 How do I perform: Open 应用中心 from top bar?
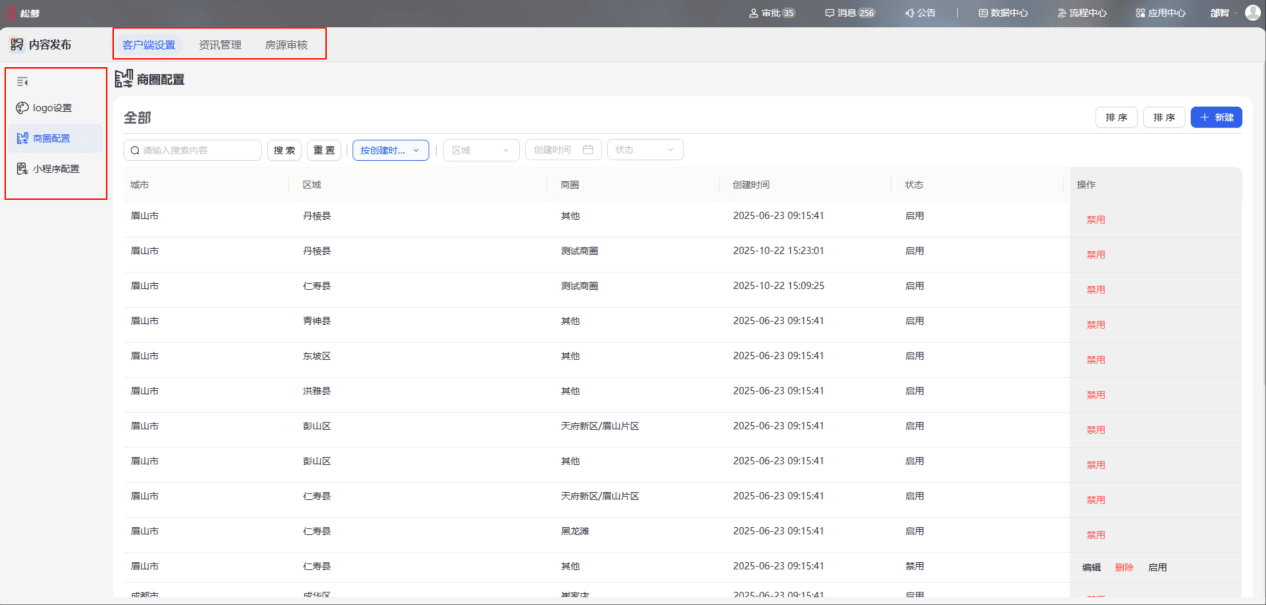point(1160,13)
